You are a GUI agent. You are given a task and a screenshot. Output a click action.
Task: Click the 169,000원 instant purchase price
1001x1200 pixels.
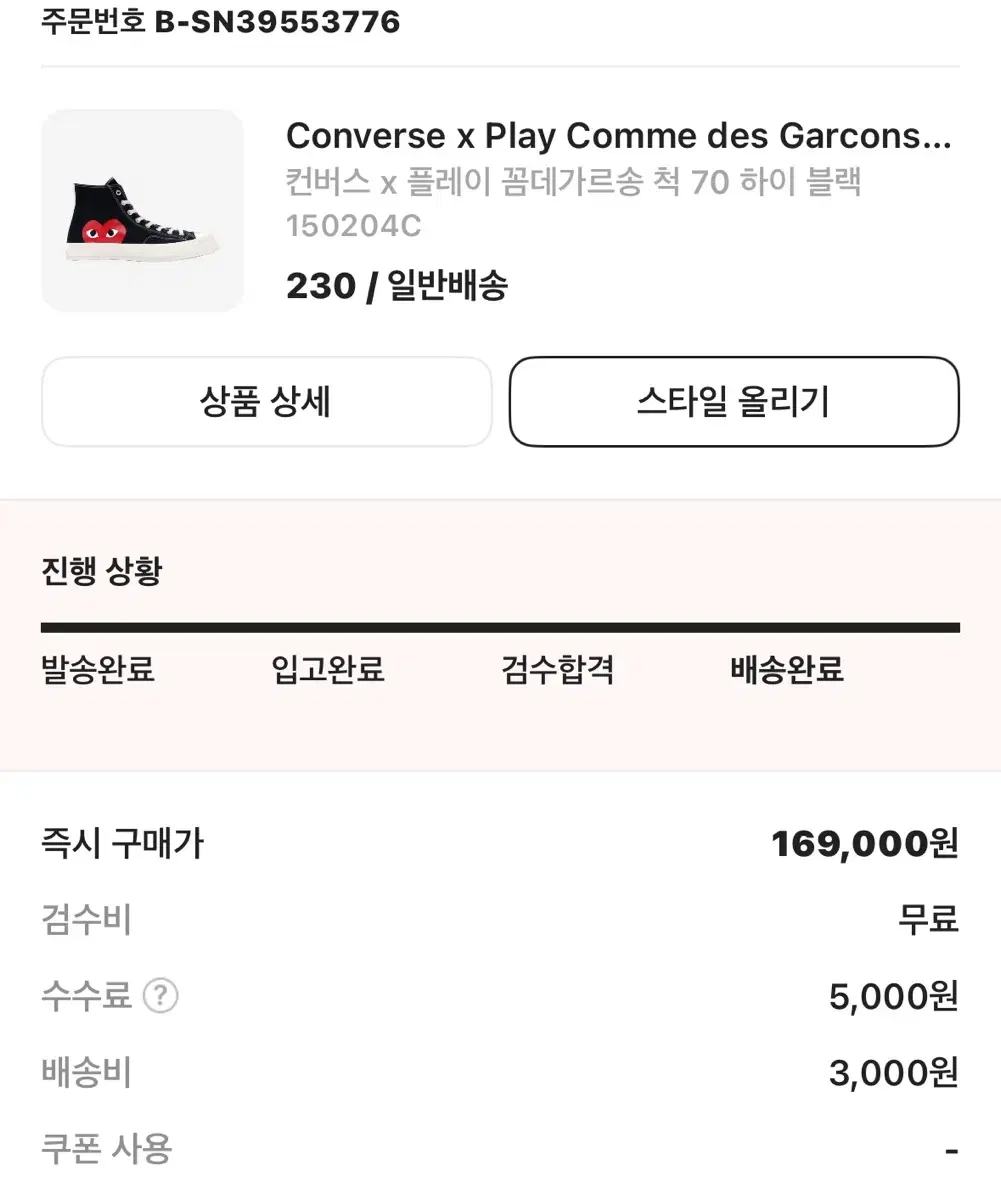coord(864,844)
